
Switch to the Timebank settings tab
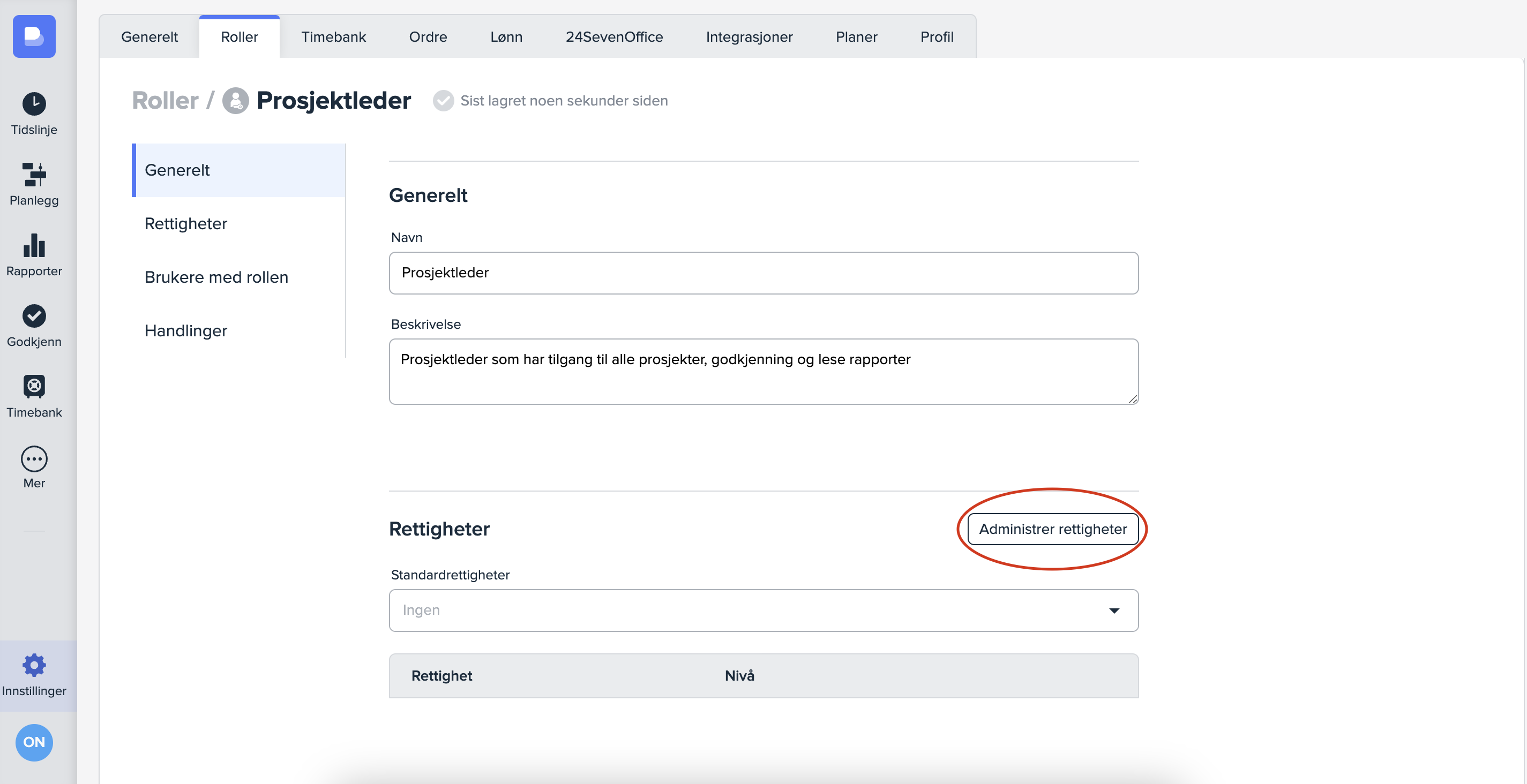point(333,37)
